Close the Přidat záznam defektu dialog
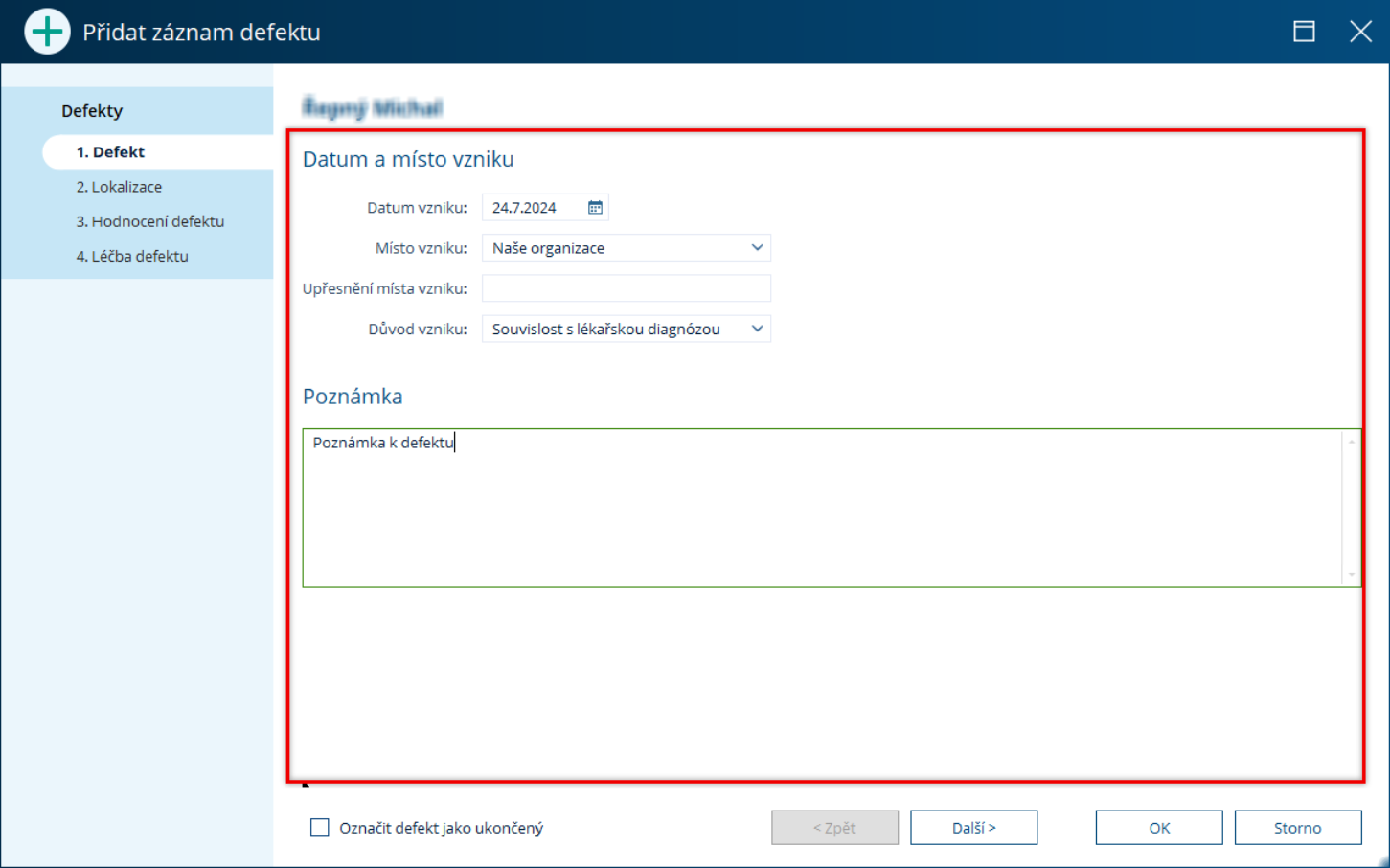This screenshot has height=868, width=1390. point(1360,32)
